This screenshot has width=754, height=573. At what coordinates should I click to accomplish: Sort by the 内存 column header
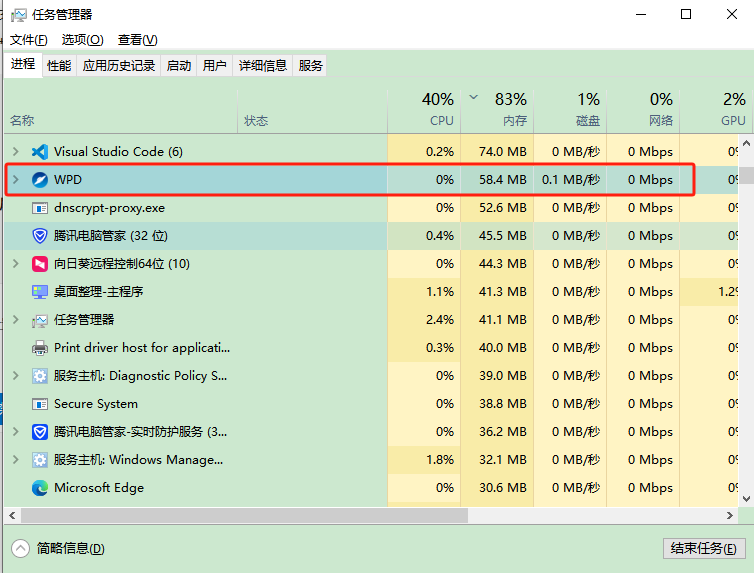[497, 111]
